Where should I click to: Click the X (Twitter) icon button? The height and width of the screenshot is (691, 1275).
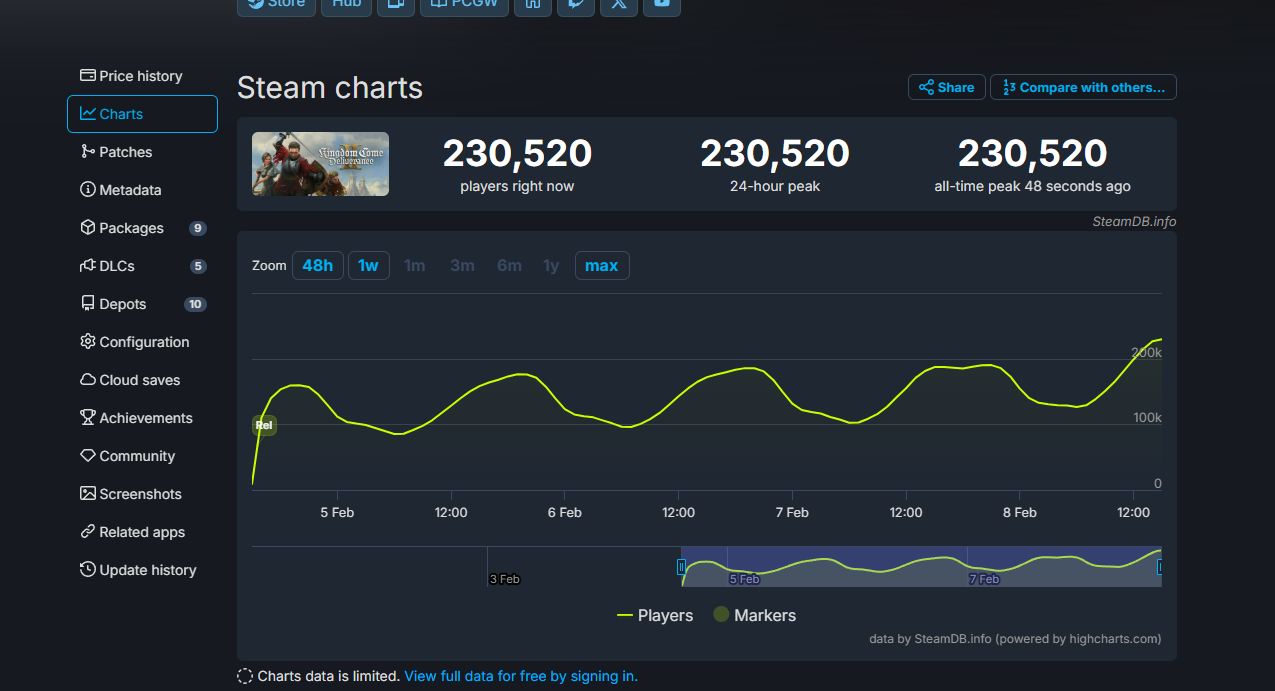[x=619, y=4]
